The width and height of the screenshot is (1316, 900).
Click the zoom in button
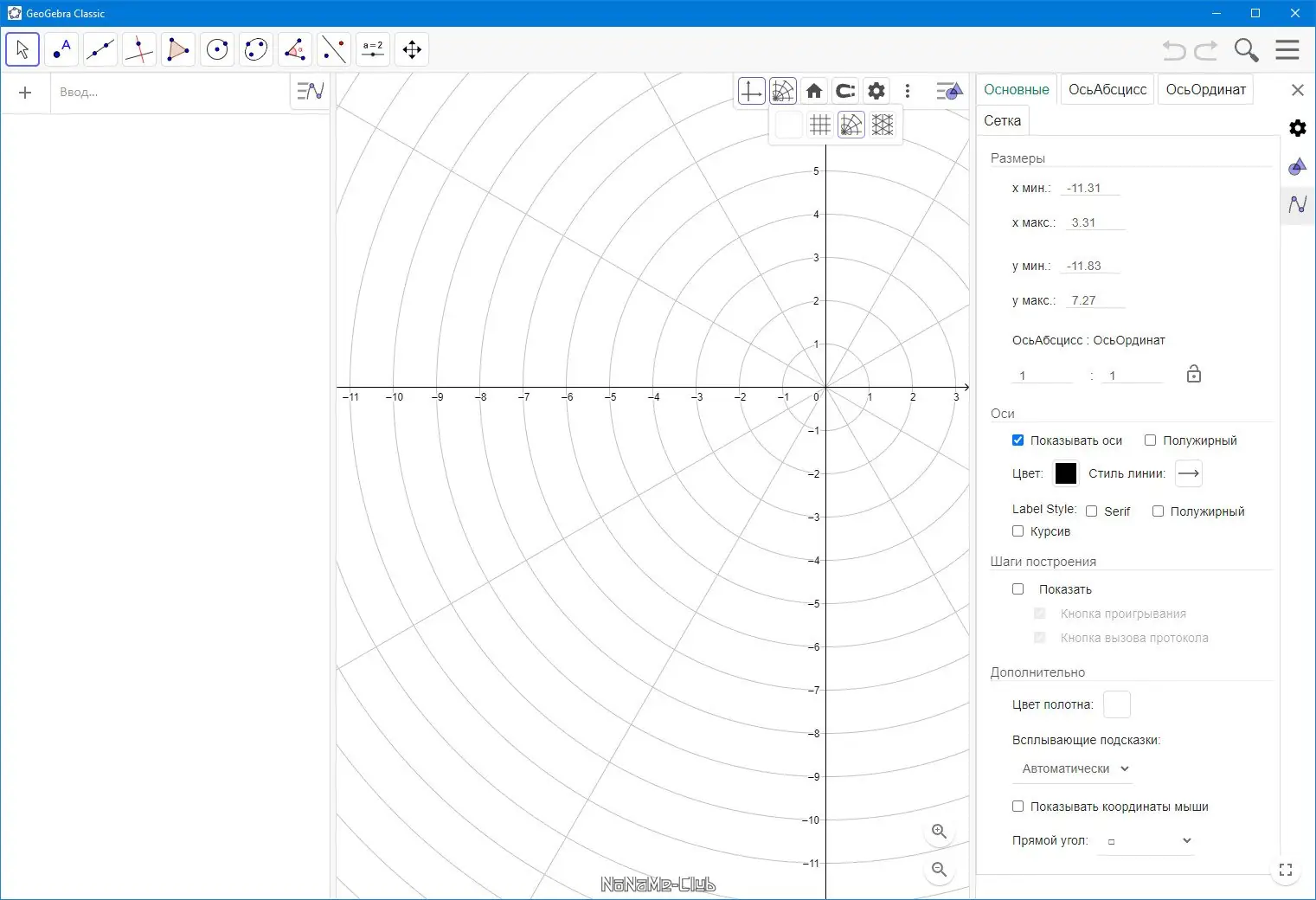(939, 832)
